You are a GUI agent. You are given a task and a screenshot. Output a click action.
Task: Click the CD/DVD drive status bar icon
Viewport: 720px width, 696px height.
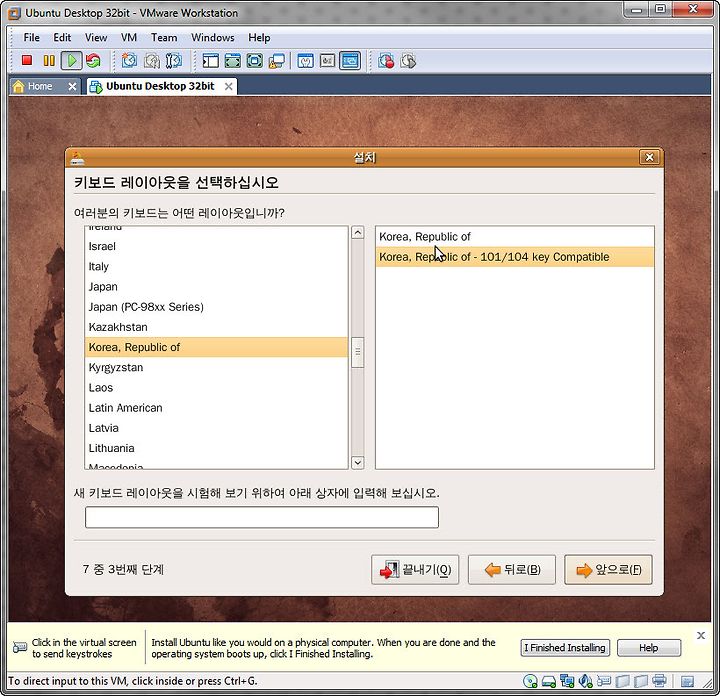(530, 681)
